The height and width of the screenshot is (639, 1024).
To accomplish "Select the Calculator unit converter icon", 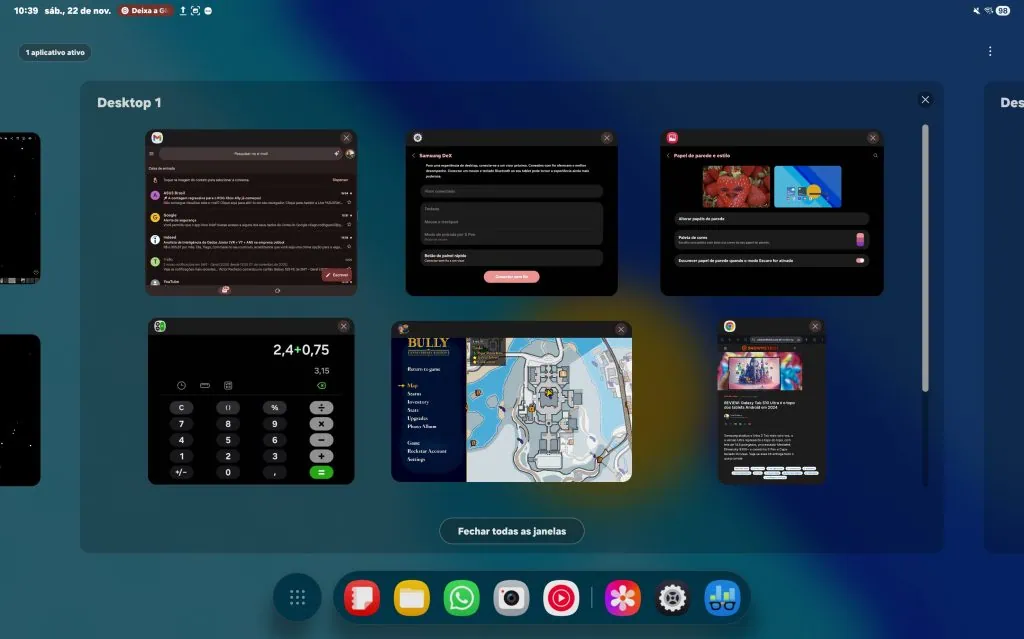I will (x=205, y=385).
